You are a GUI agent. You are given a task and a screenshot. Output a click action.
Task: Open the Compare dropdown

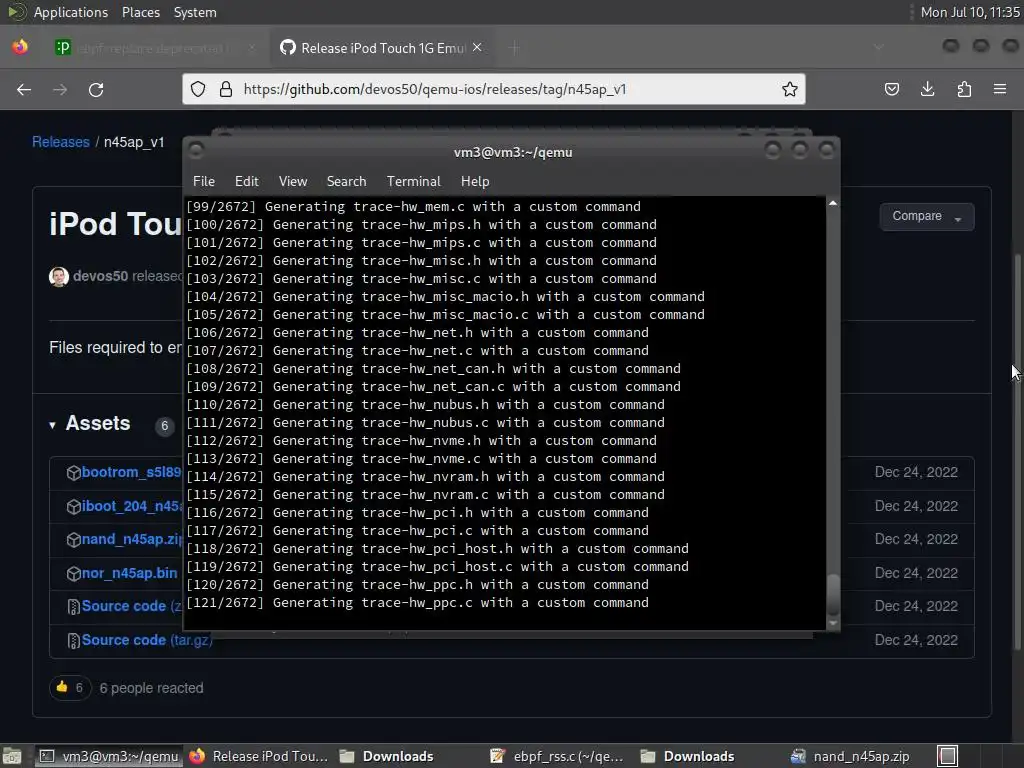pos(927,216)
